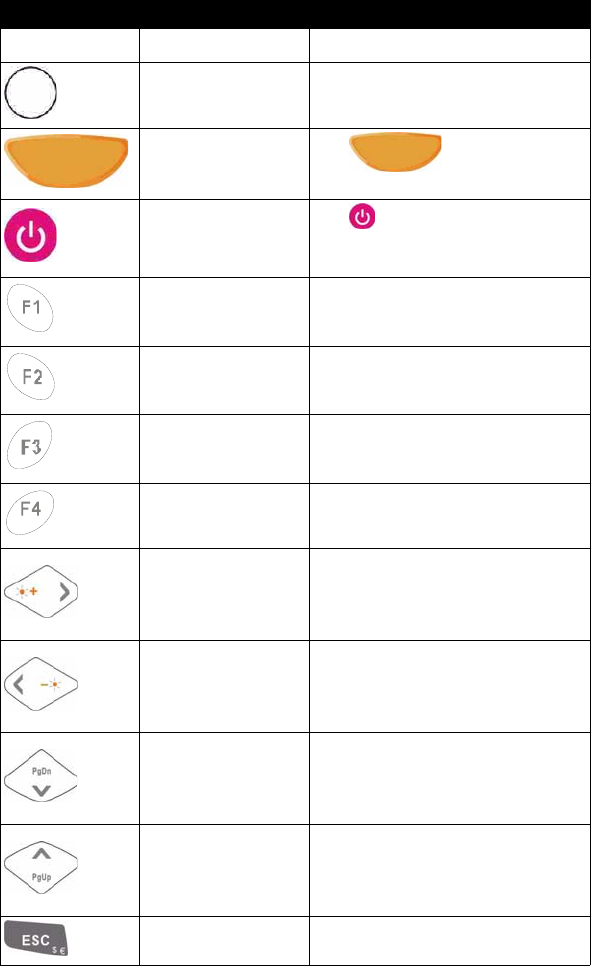Click the small magenta power icon

click(x=362, y=217)
